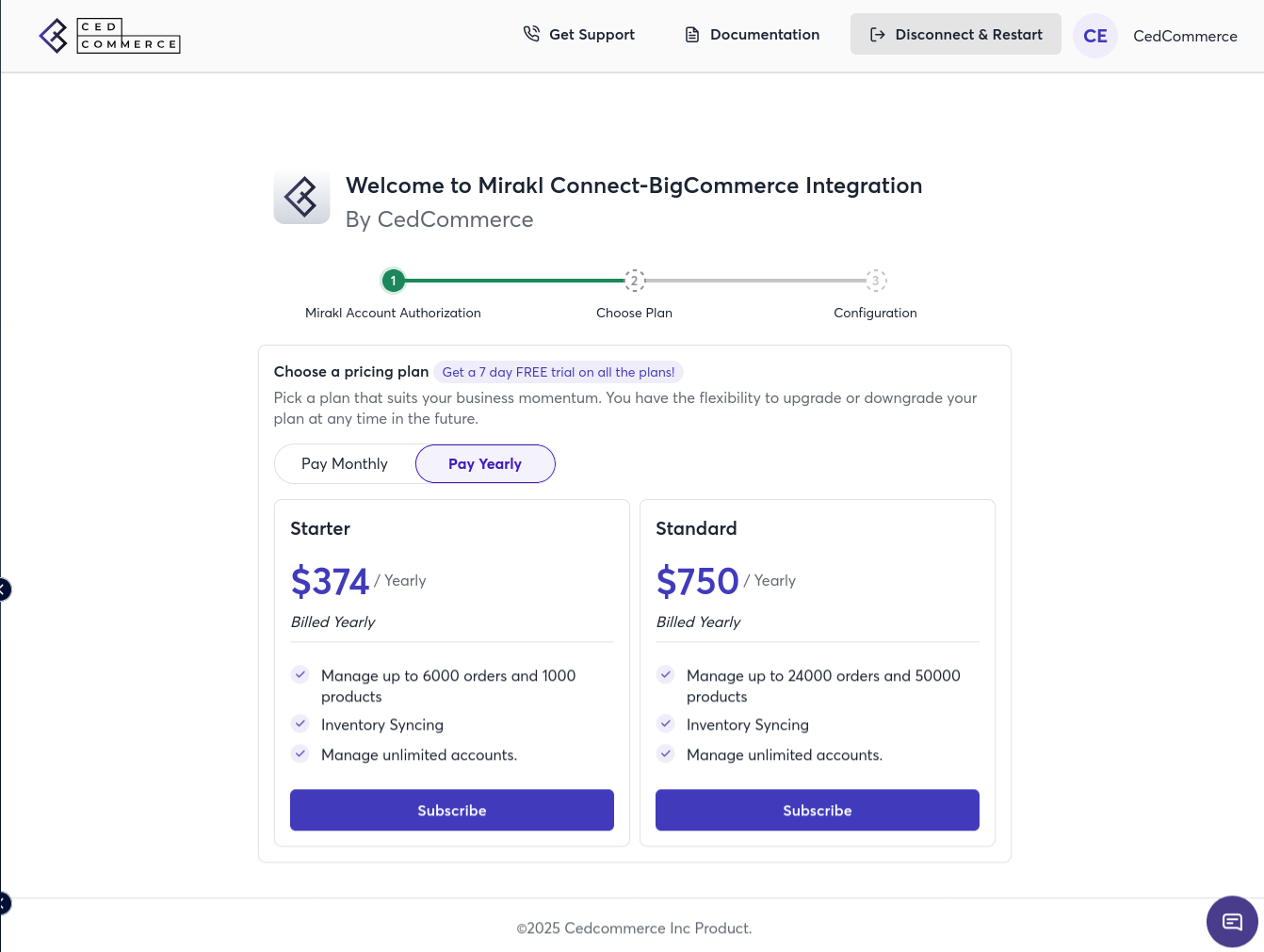Click checkmark beside Starter Inventory Syncing
The width and height of the screenshot is (1264, 952).
click(300, 724)
